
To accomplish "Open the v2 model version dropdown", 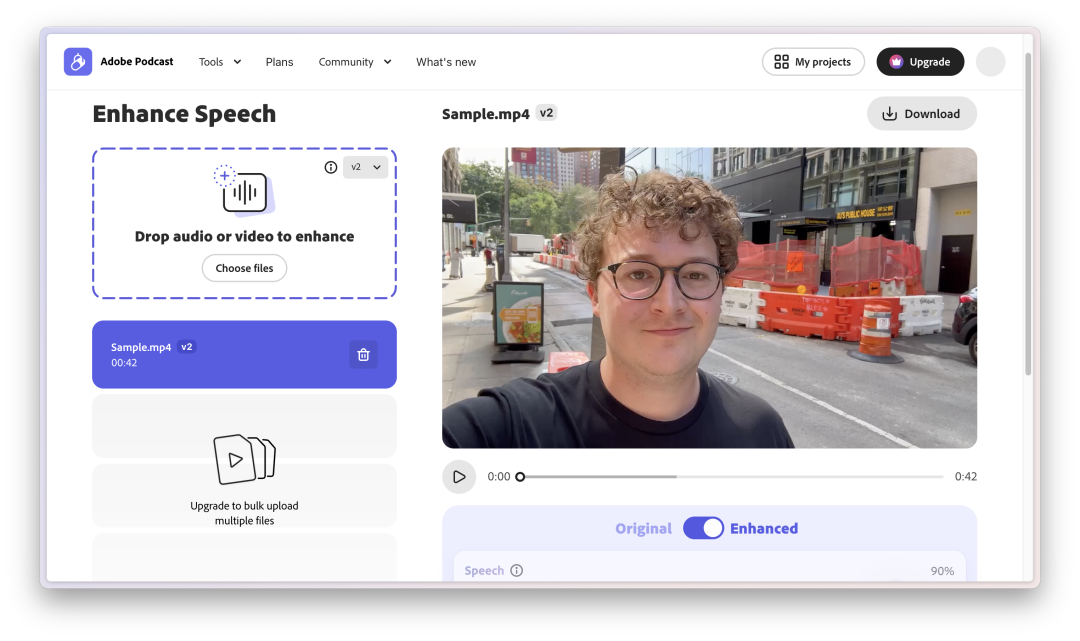I will 365,167.
